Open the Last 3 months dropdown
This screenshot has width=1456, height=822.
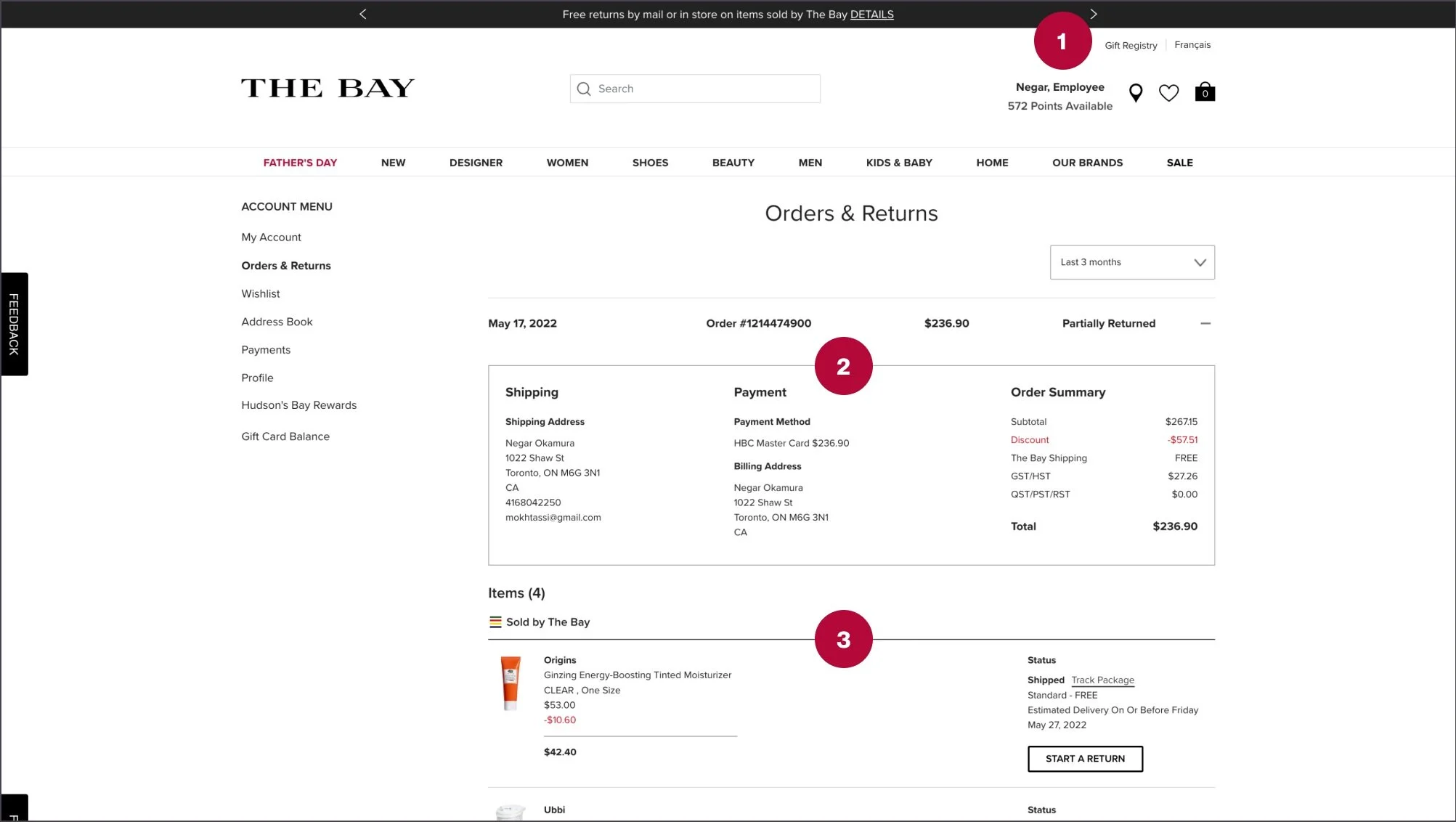pyautogui.click(x=1132, y=262)
